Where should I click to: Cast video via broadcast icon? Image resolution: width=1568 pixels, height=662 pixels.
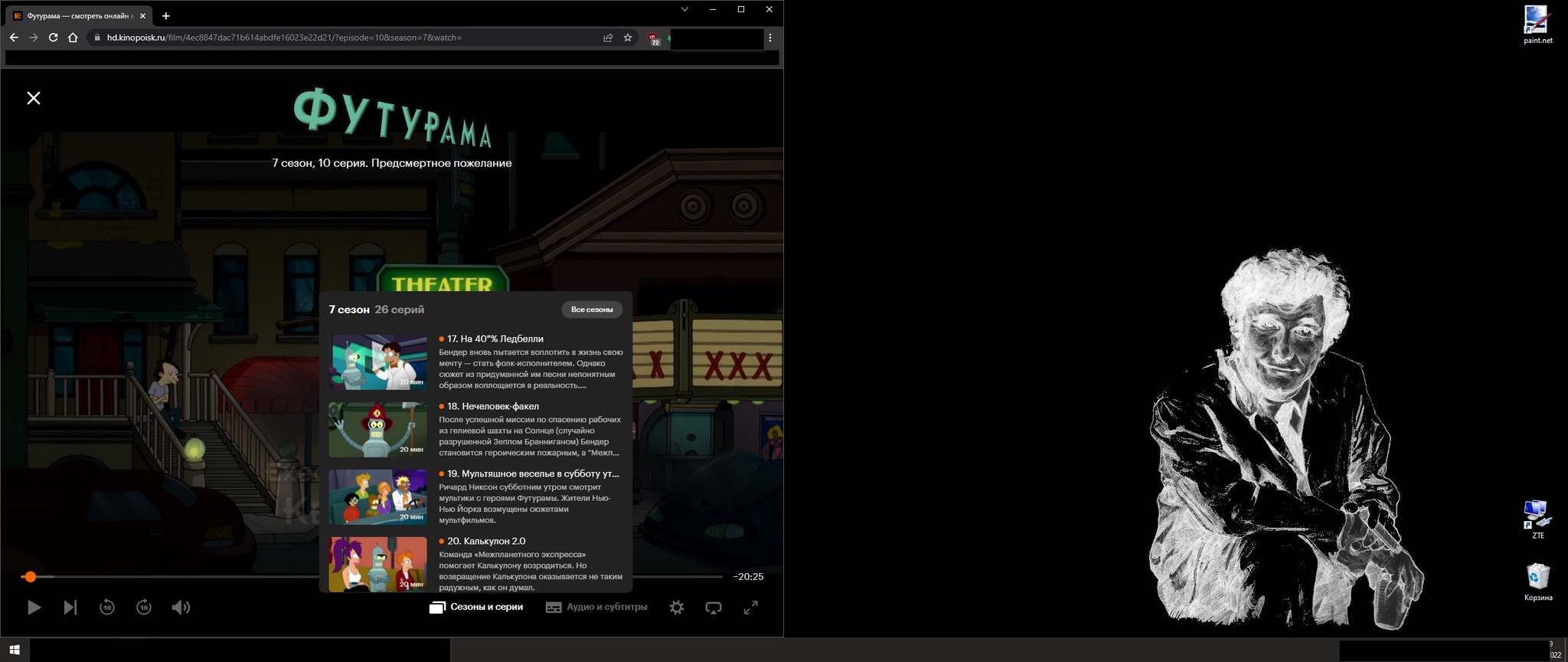(x=714, y=608)
